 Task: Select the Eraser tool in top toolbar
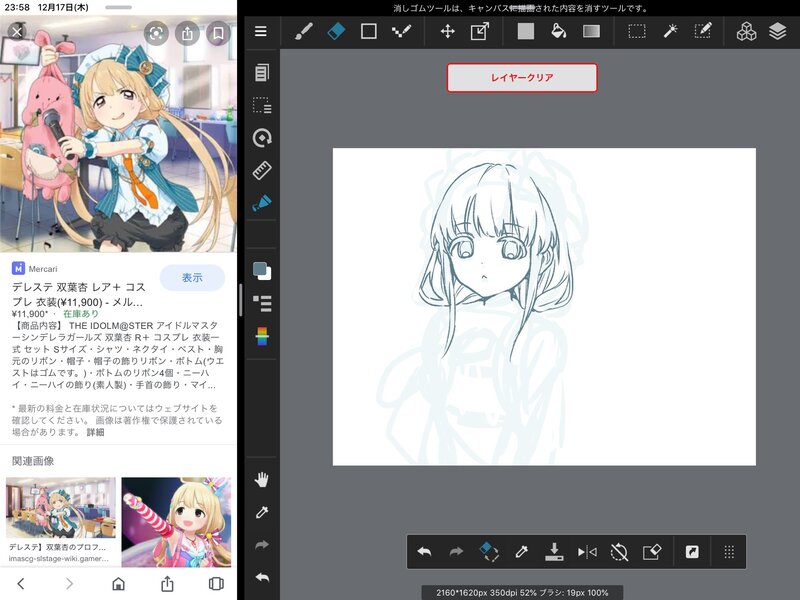336,31
